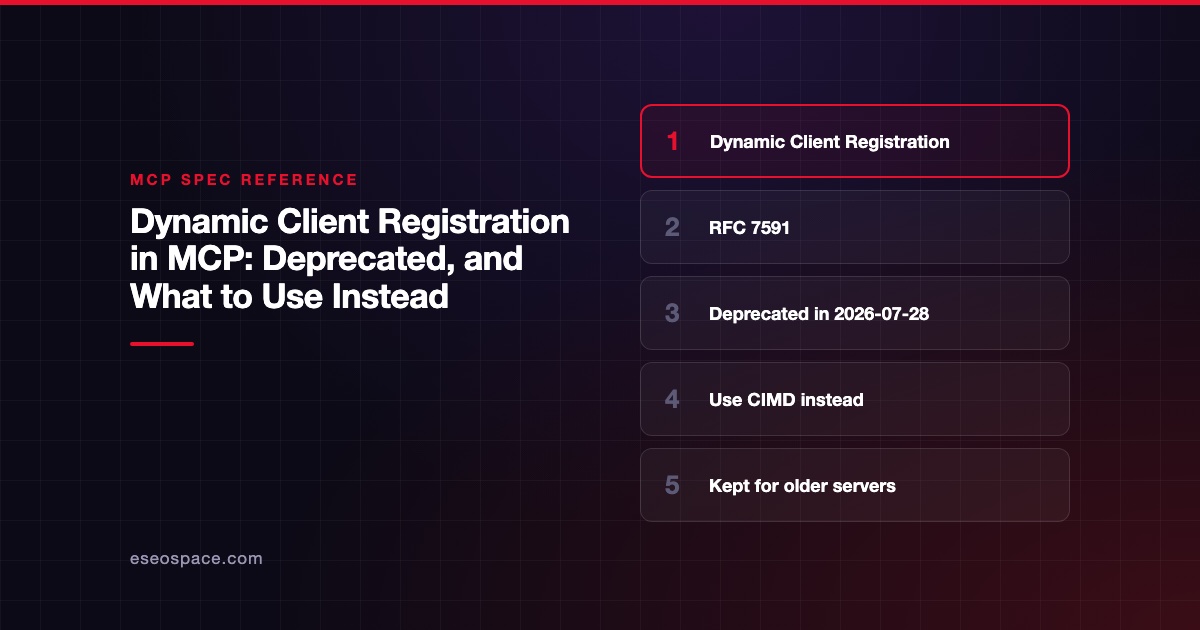Open the RFC 7591 list item

[x=855, y=227]
